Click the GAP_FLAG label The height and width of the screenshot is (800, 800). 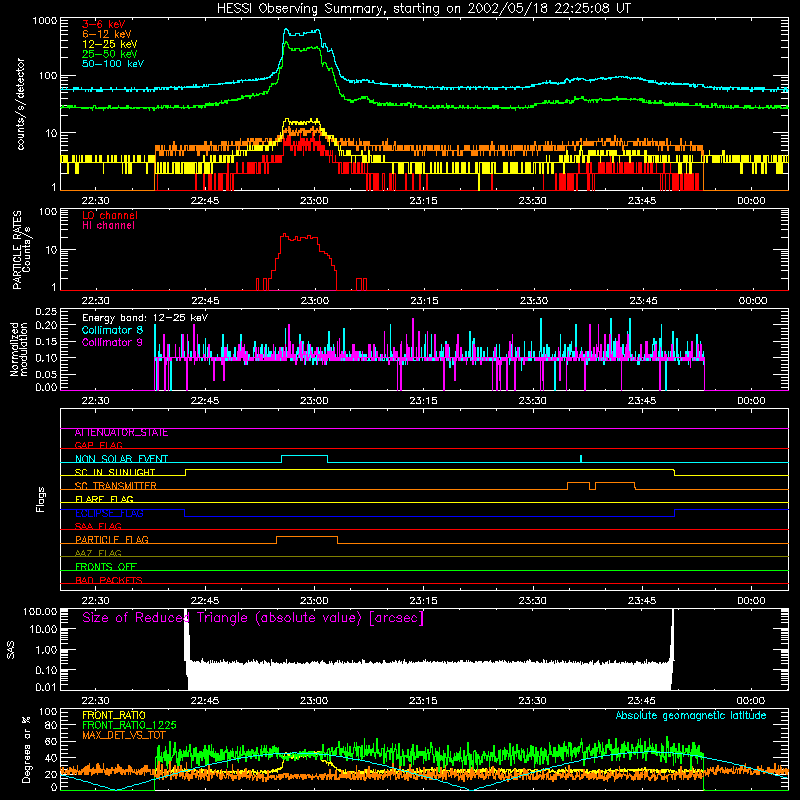(98, 445)
